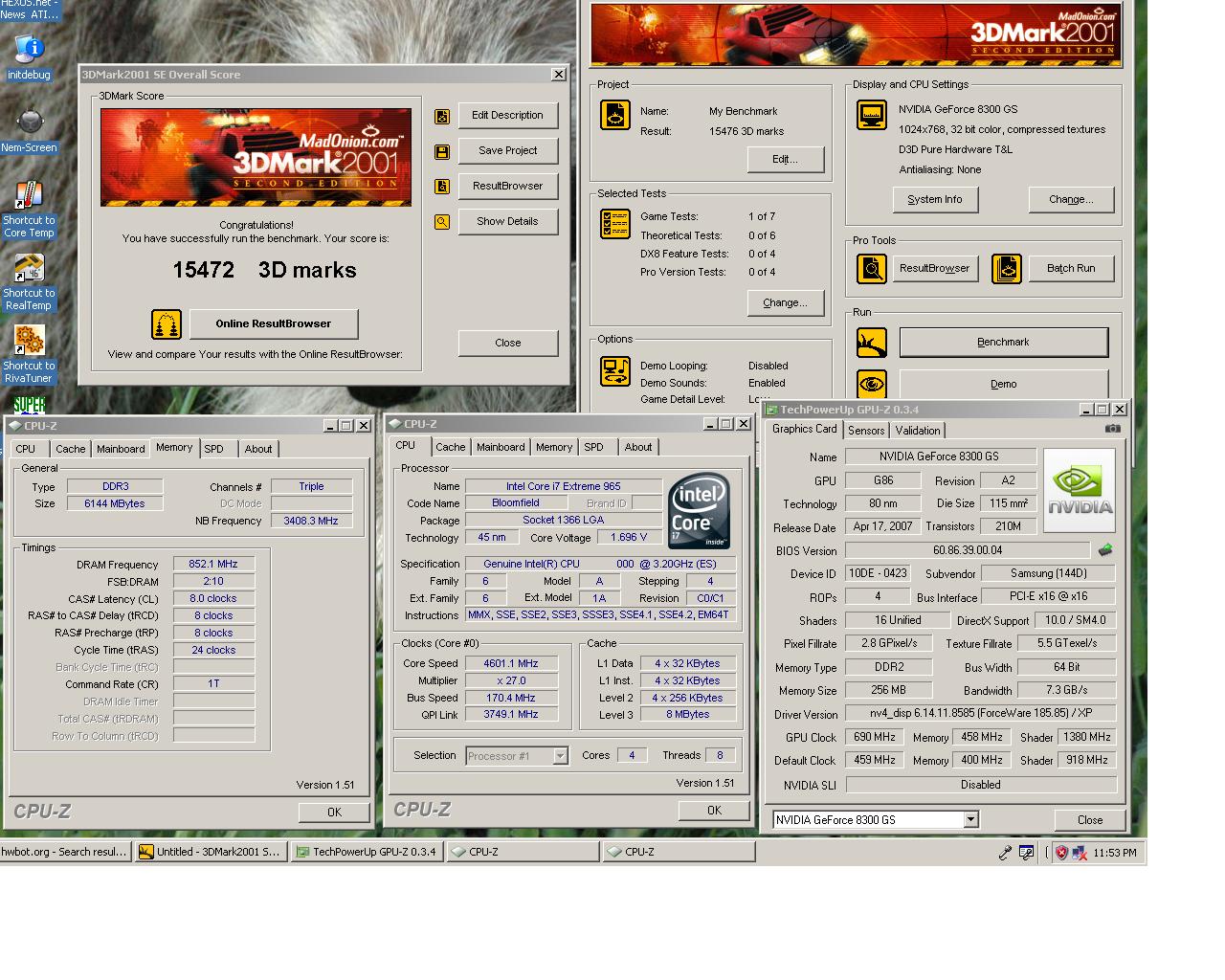Click the icon beside Online ResultBrowser

tap(167, 324)
